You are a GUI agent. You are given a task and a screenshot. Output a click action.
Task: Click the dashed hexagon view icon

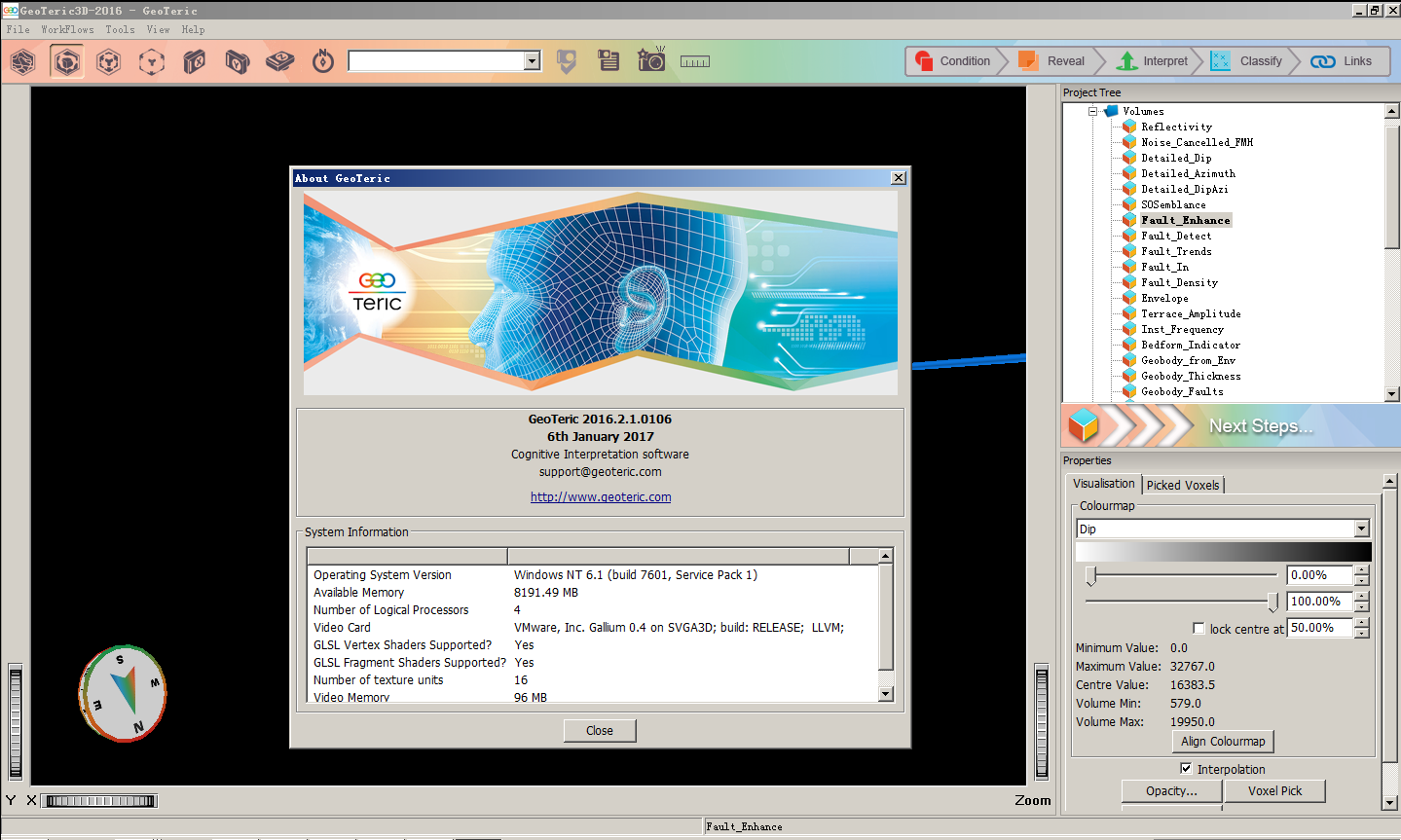(x=152, y=62)
